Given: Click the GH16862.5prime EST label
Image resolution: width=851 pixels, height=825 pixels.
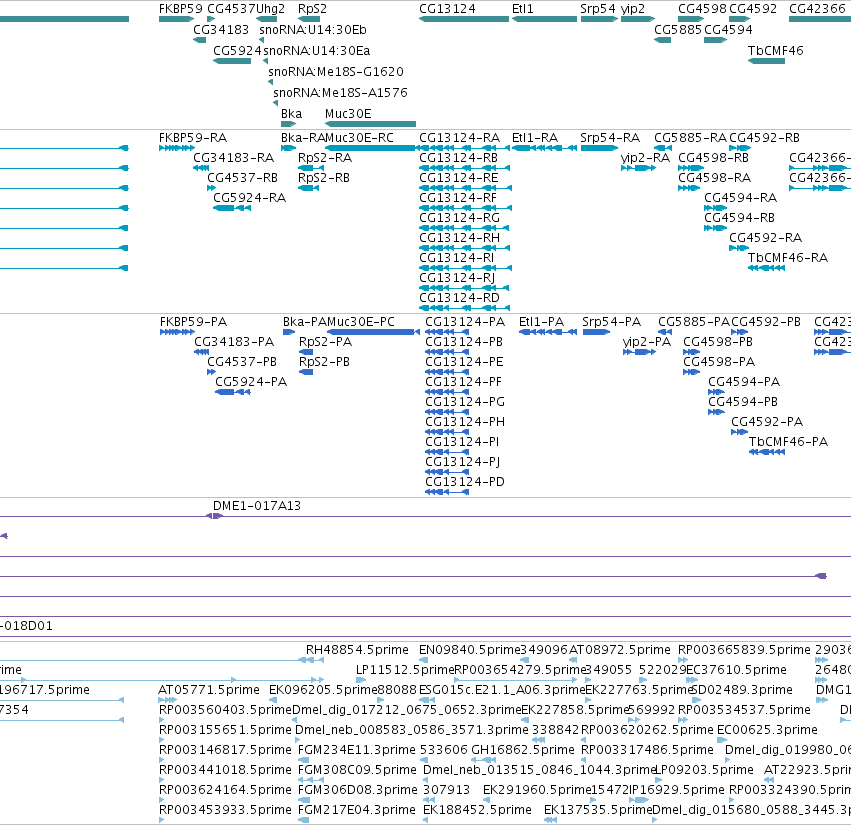Looking at the screenshot, I should (x=523, y=750).
